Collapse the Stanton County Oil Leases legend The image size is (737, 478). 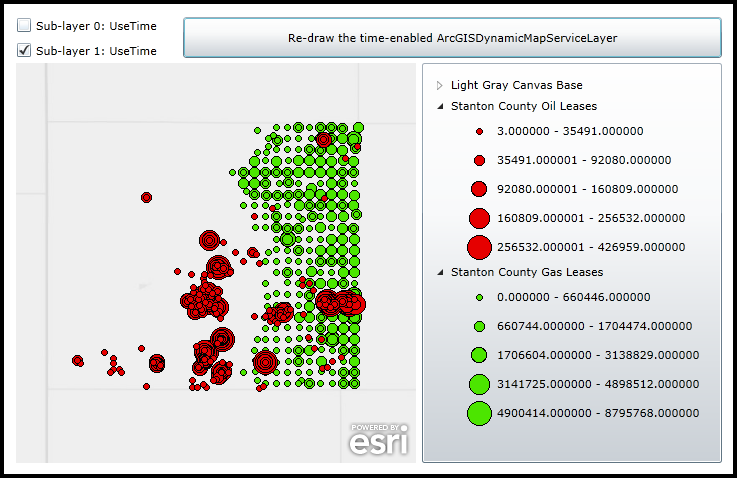[440, 106]
